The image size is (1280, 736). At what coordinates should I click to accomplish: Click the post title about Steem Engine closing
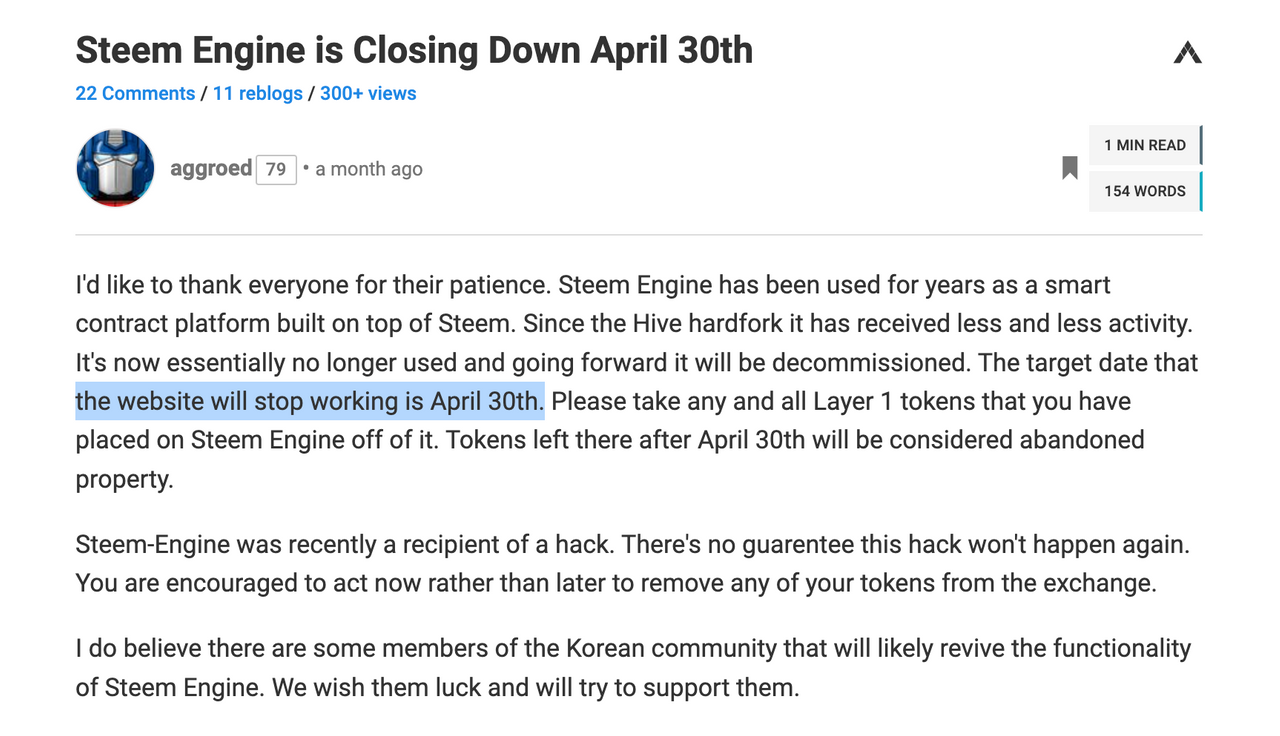point(414,49)
